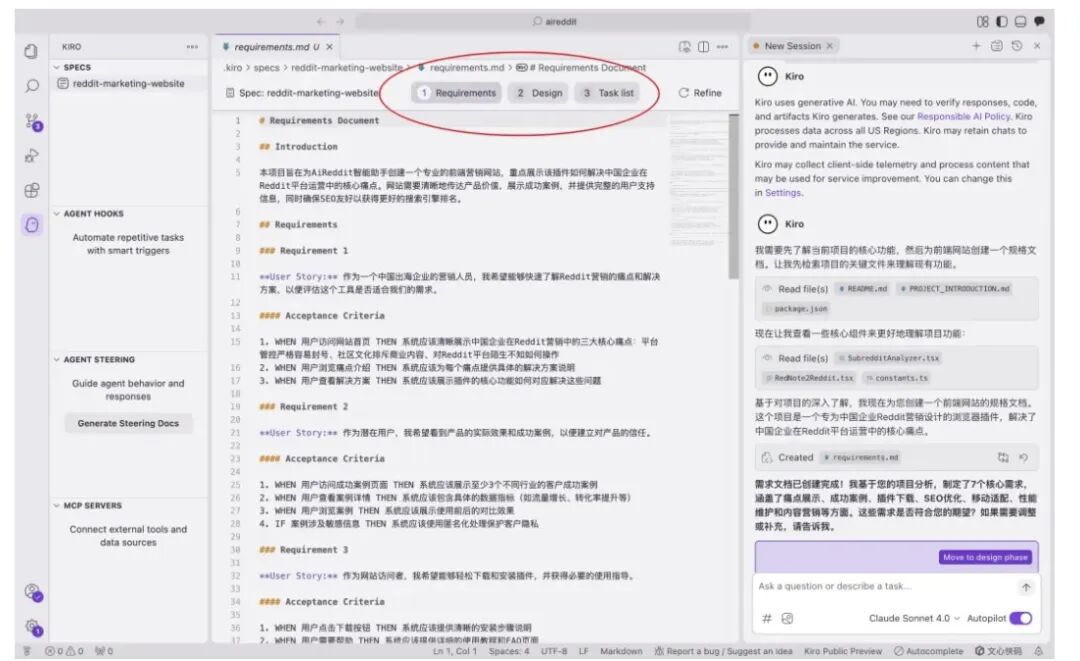Click specs in the breadcrumb path
Image resolution: width=1080 pixels, height=661 pixels.
tap(267, 67)
